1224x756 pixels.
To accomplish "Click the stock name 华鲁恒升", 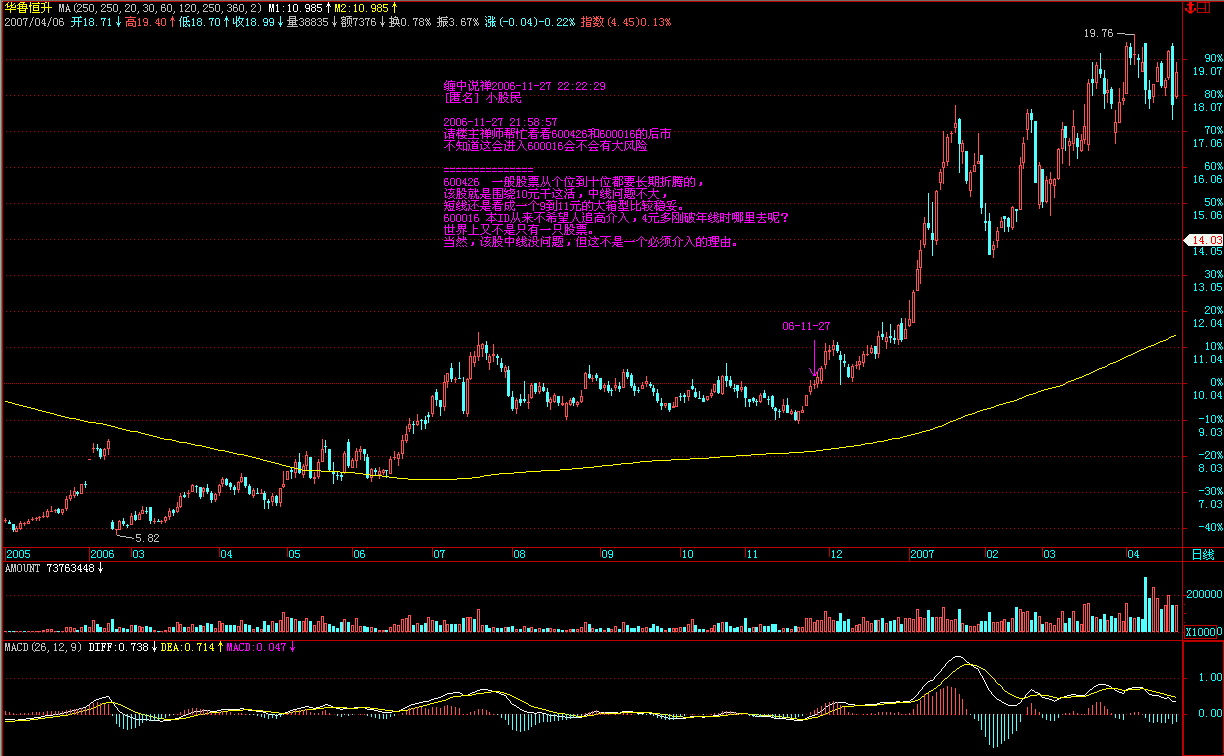I will [x=27, y=7].
